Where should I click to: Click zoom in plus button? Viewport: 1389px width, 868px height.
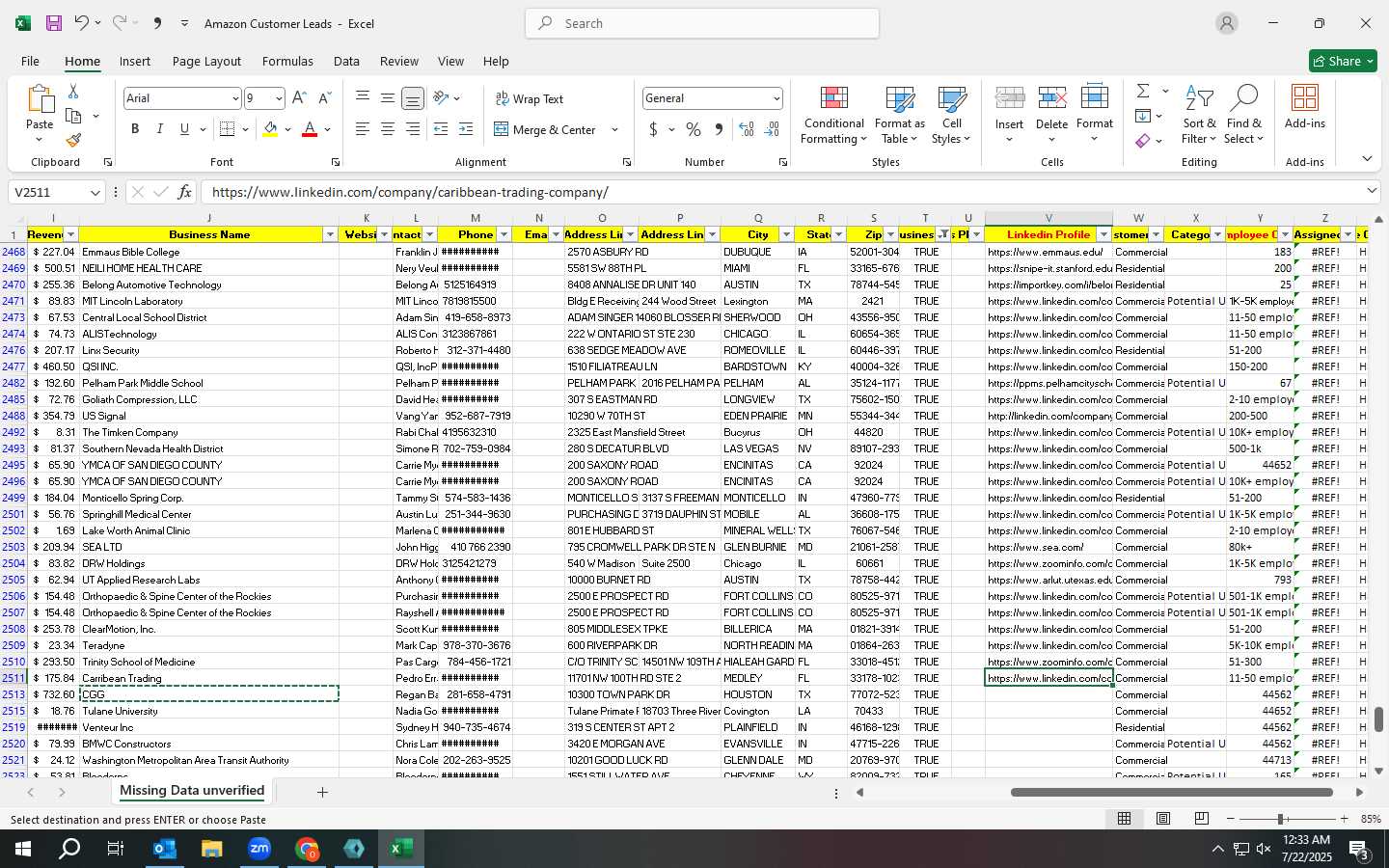click(x=1345, y=819)
